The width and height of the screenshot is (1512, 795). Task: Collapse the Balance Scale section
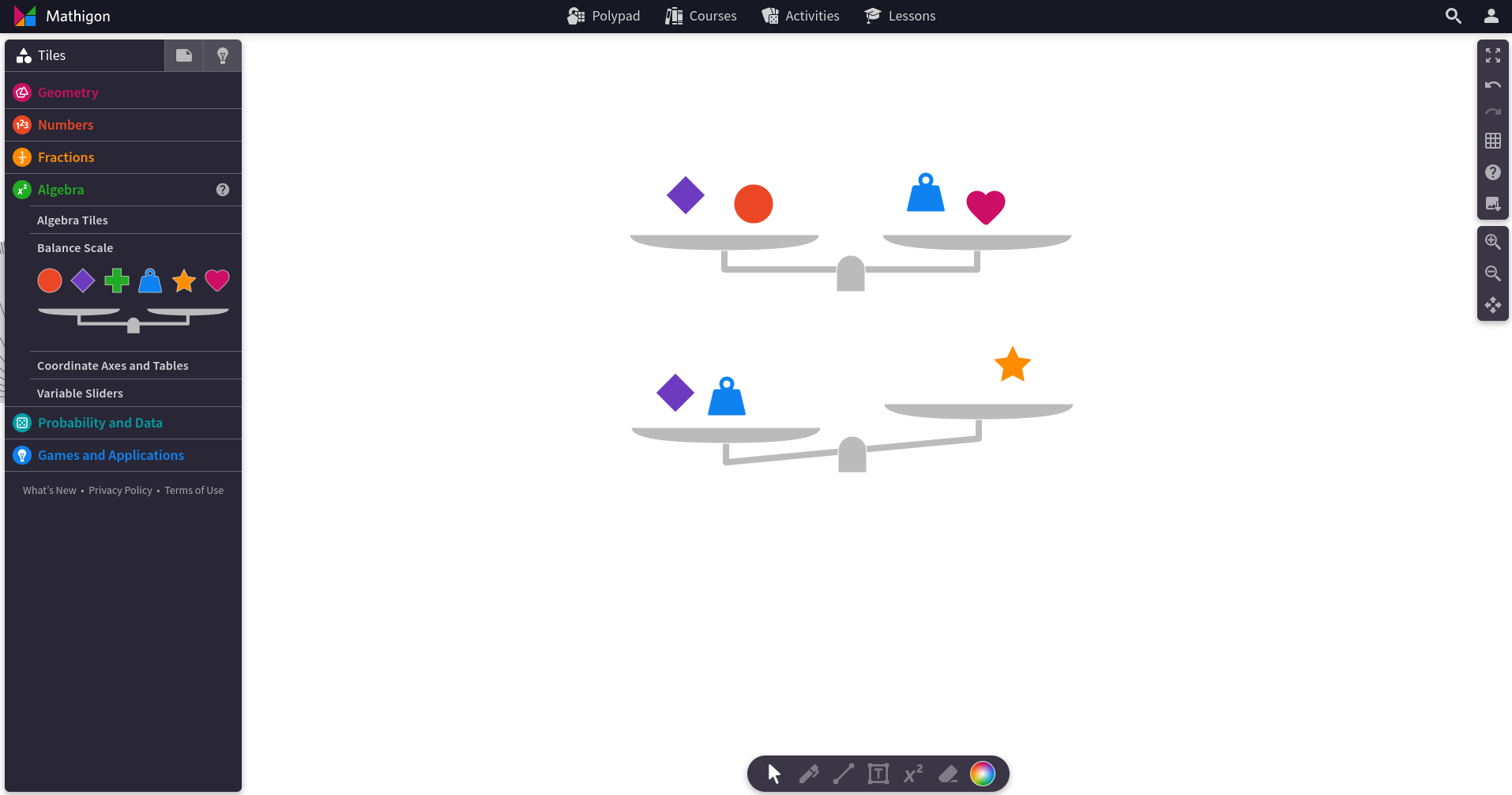click(x=136, y=248)
